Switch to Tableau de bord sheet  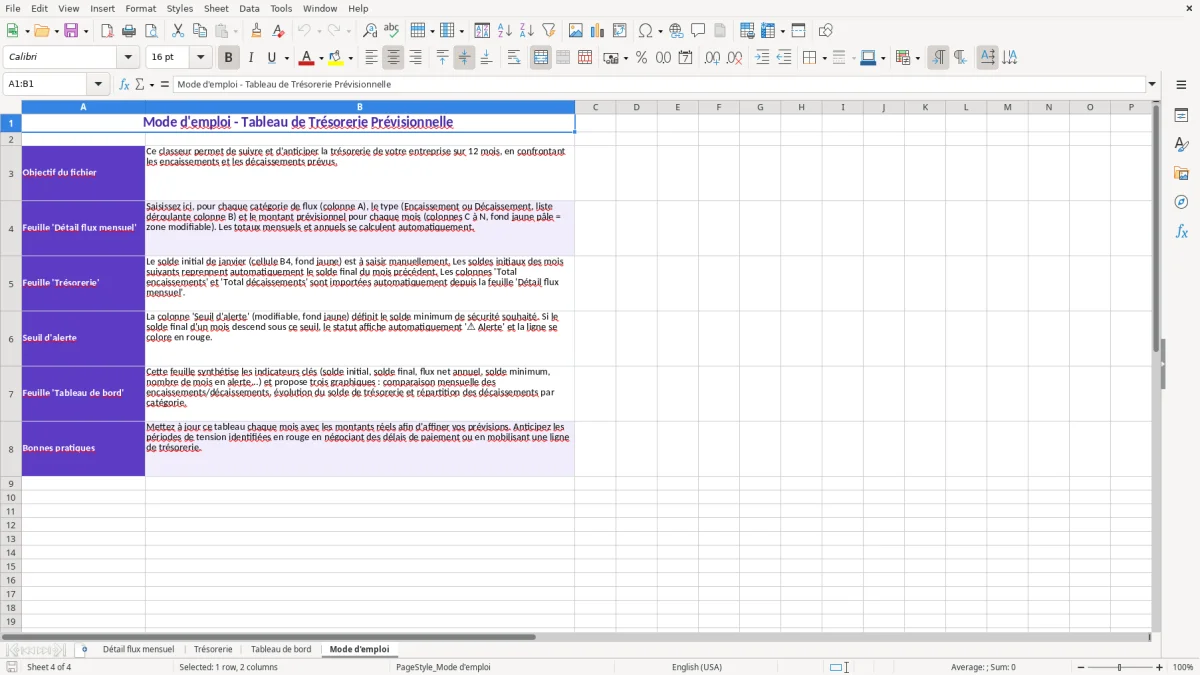pos(281,649)
